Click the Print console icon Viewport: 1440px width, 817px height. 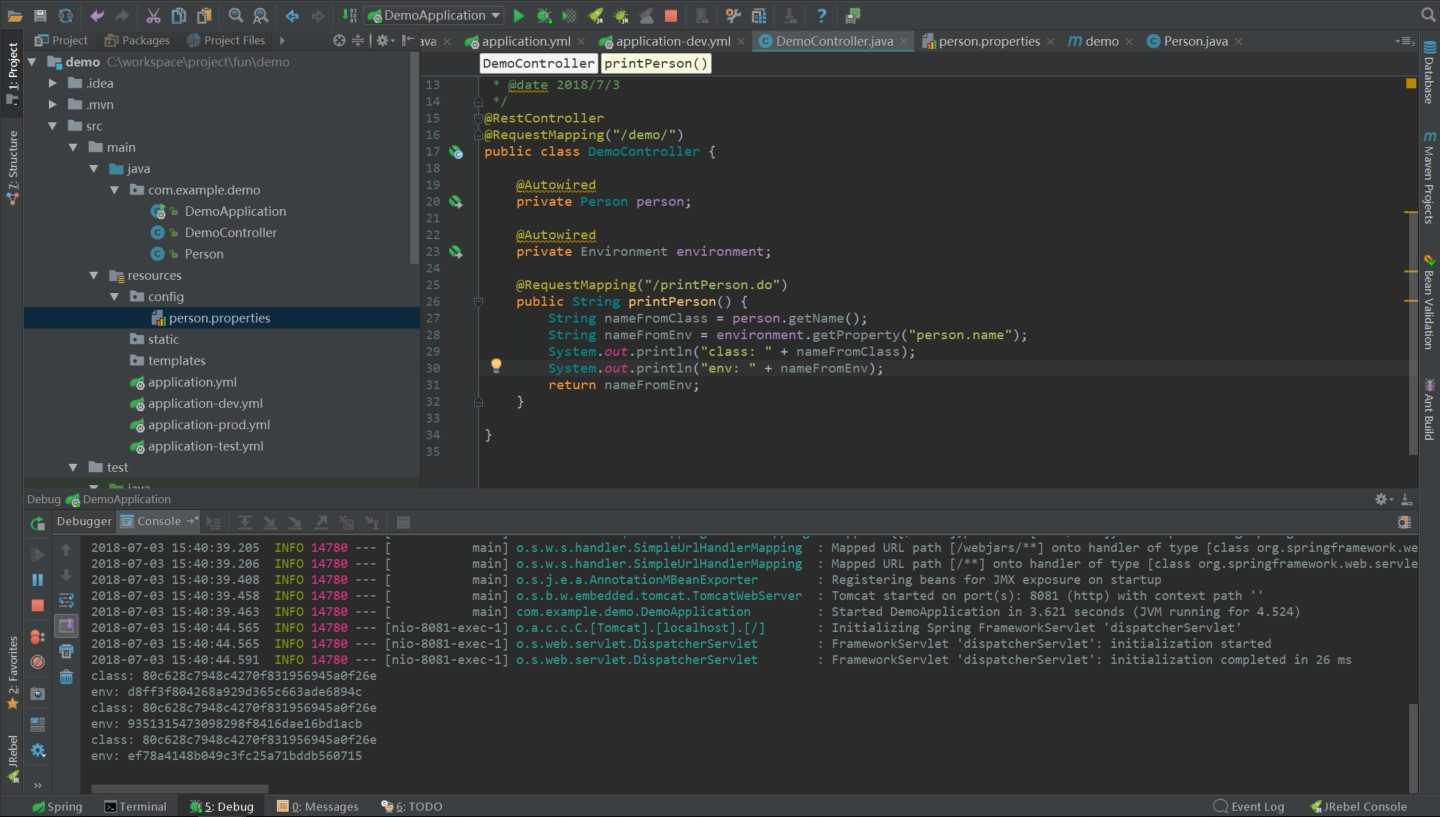(66, 651)
